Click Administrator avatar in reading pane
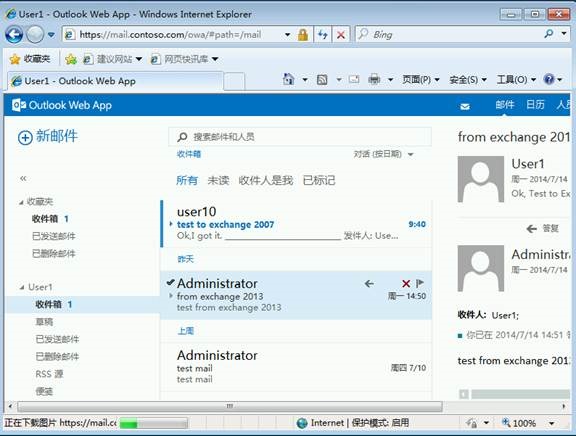Screen dimensions: 576x436 click(480, 269)
